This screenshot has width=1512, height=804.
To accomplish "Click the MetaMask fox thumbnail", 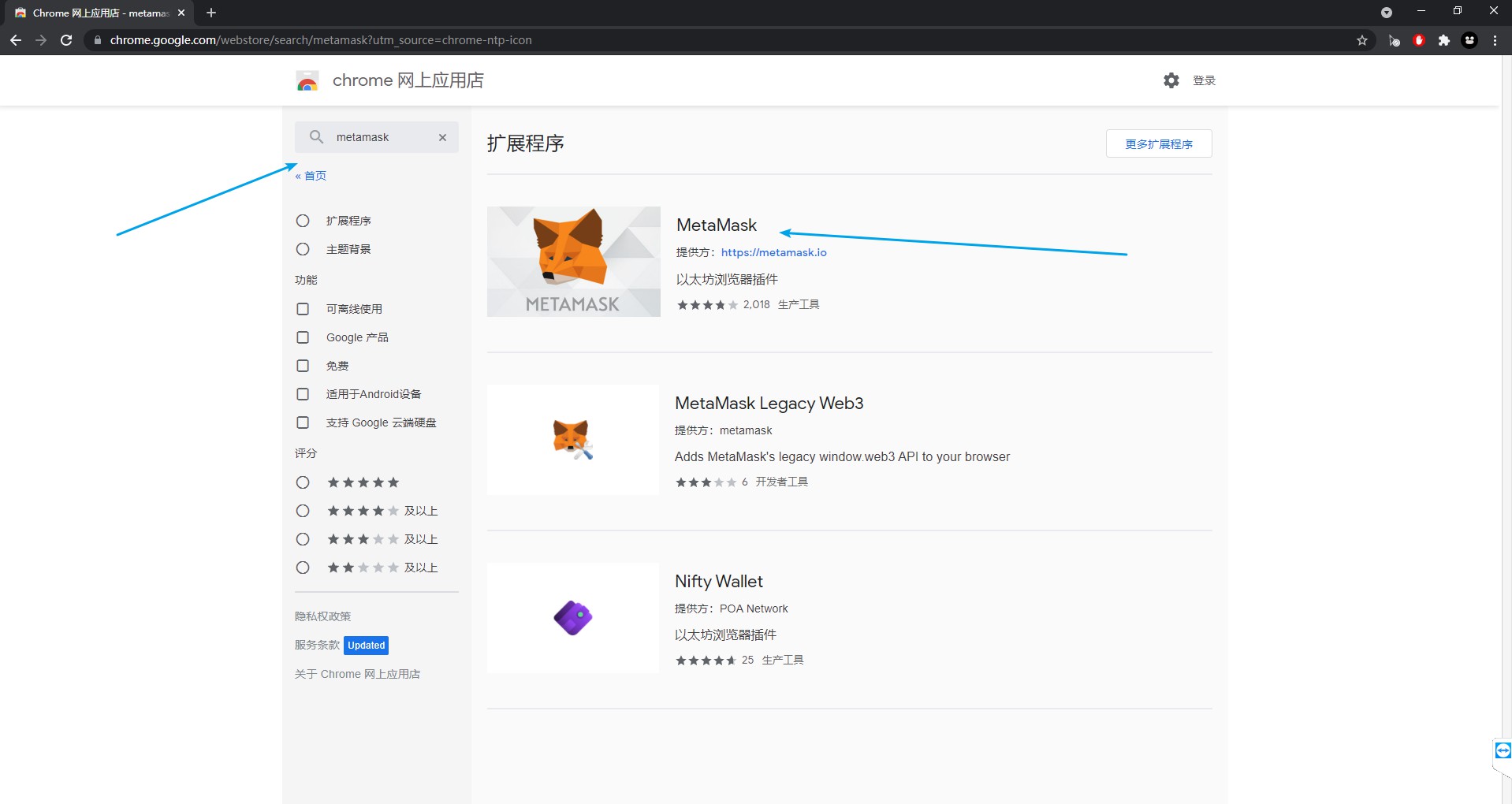I will tap(574, 262).
